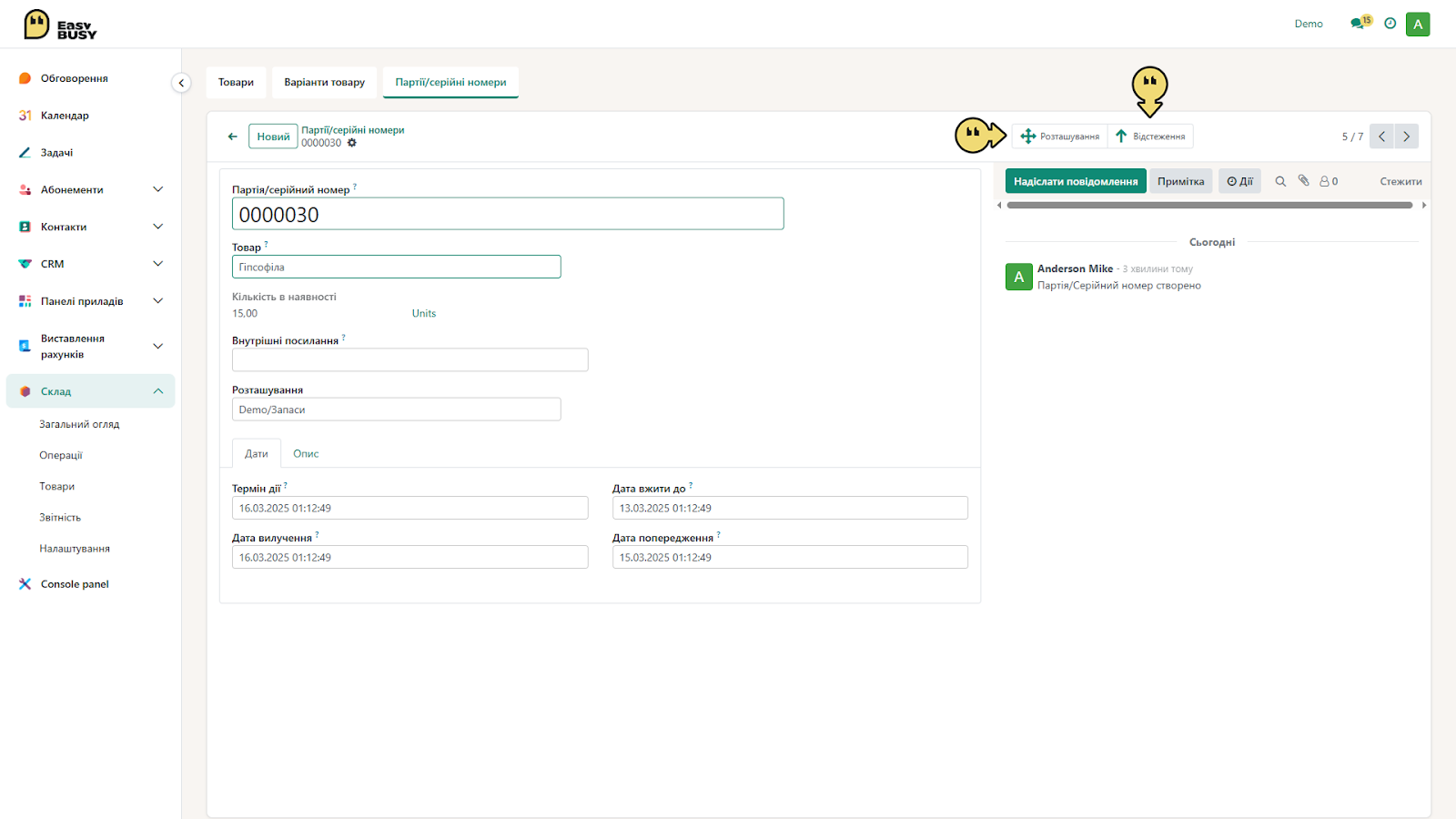Open Налаштування submenu item

tap(75, 549)
